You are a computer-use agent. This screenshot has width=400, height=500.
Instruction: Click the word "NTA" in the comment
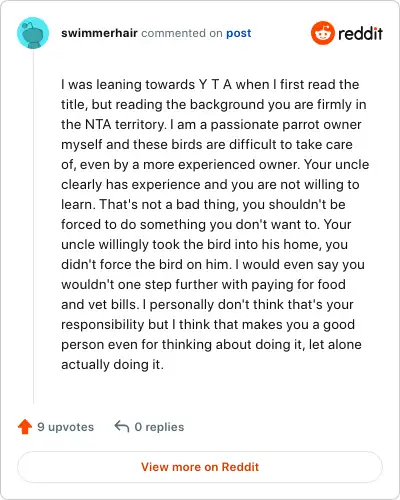(98, 124)
